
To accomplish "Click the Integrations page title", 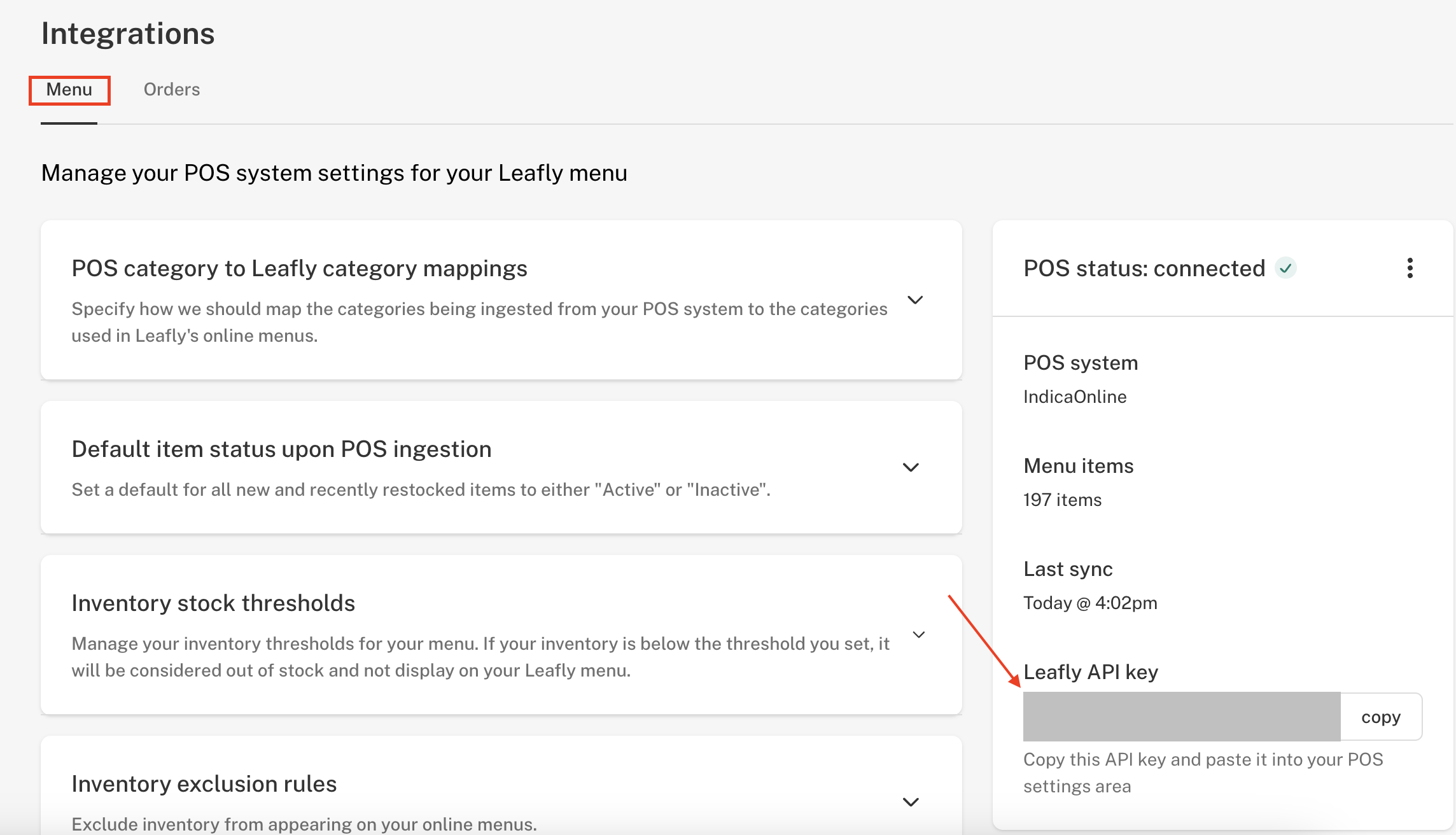I will click(128, 34).
